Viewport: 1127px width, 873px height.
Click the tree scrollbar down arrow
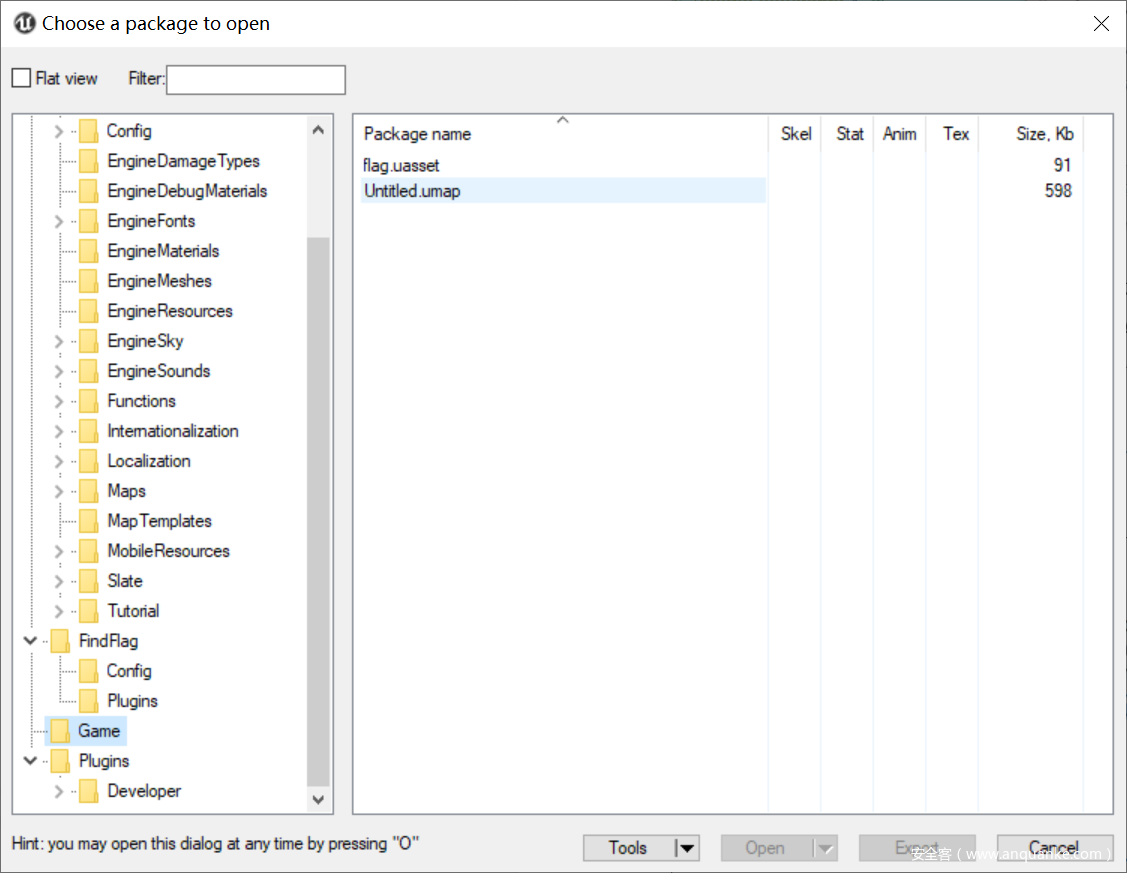318,799
